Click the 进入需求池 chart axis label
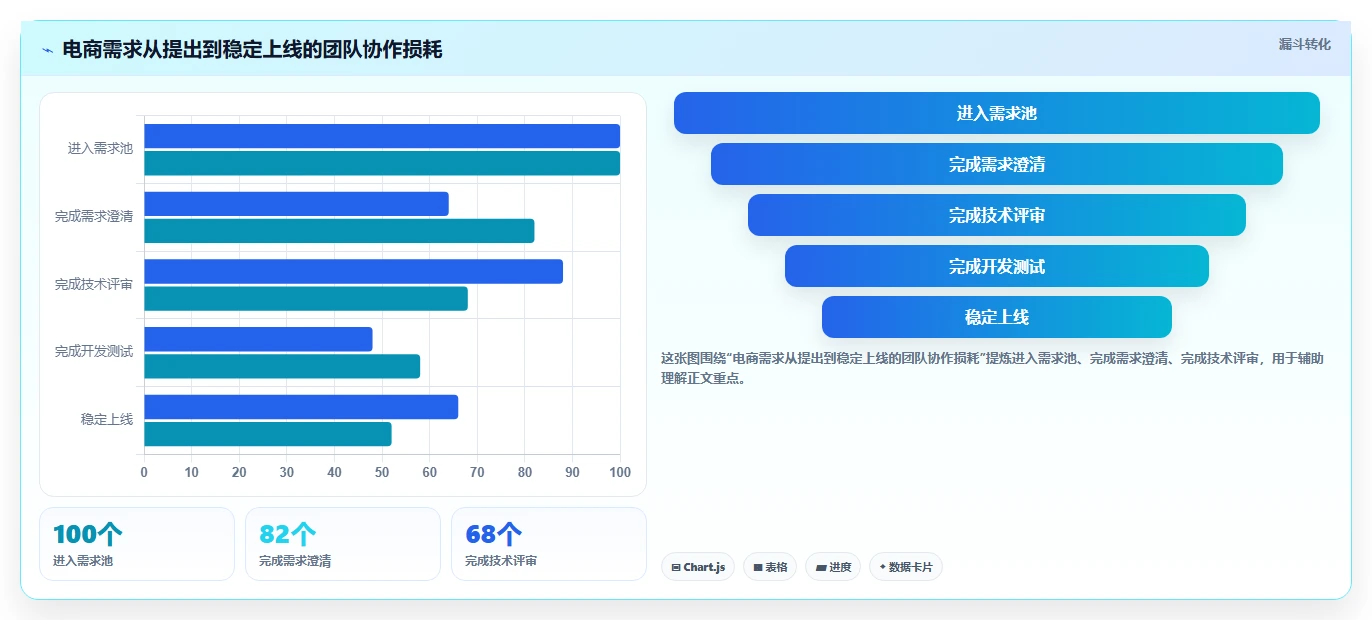1372x620 pixels. coord(100,148)
